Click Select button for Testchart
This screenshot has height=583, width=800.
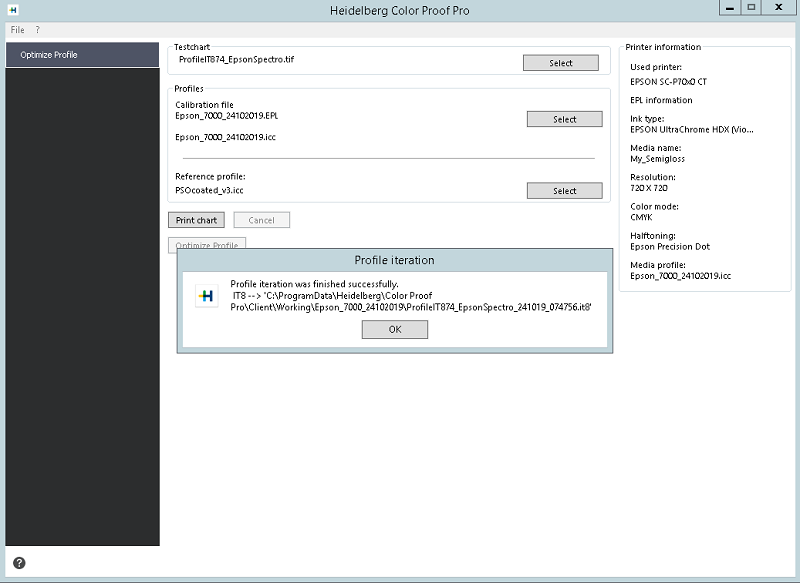coord(561,63)
